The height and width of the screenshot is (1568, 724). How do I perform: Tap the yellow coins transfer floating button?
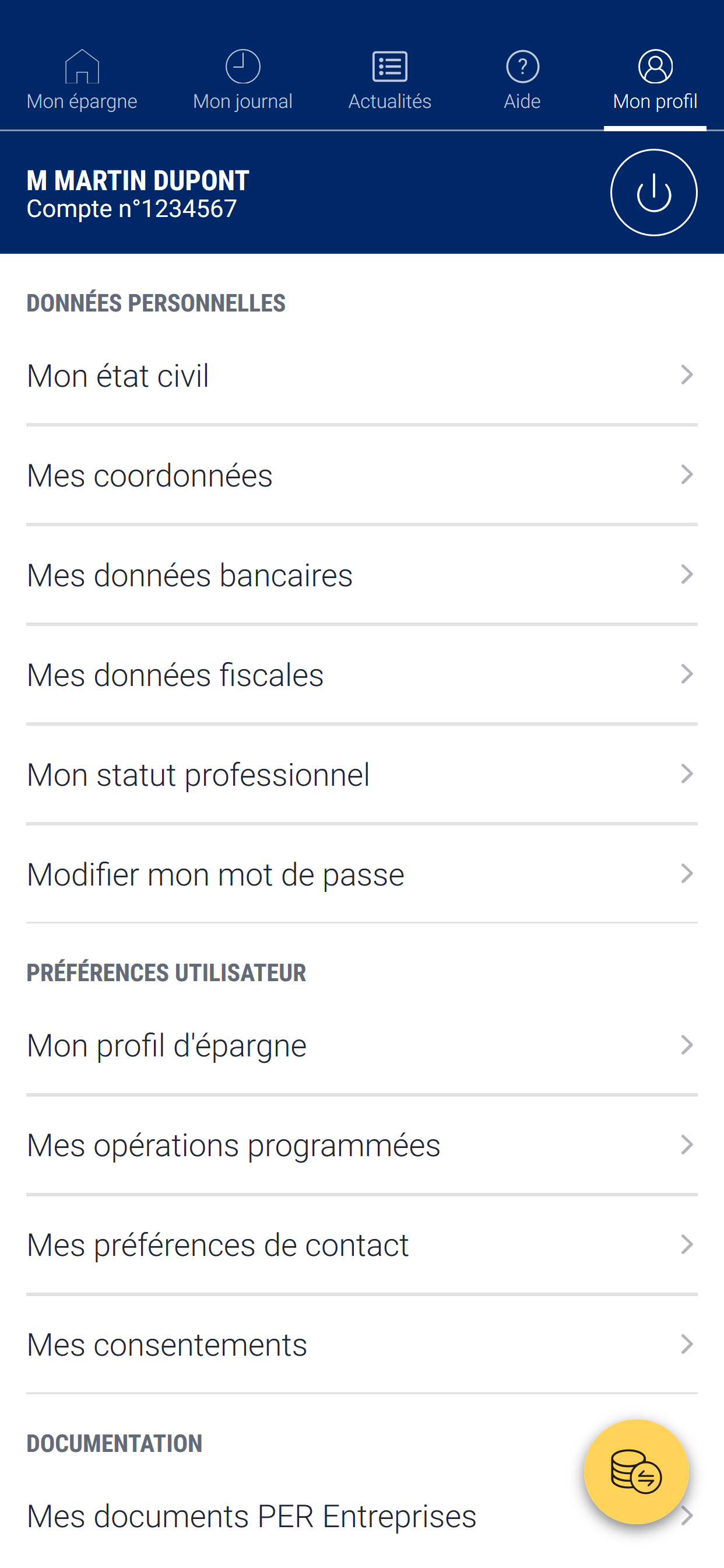tap(636, 1471)
